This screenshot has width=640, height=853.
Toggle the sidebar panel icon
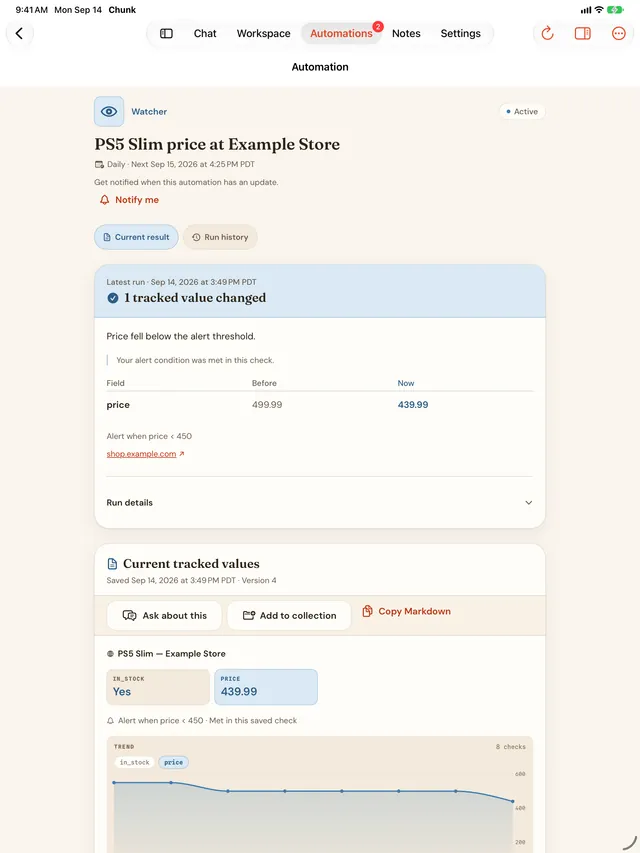coord(167,34)
